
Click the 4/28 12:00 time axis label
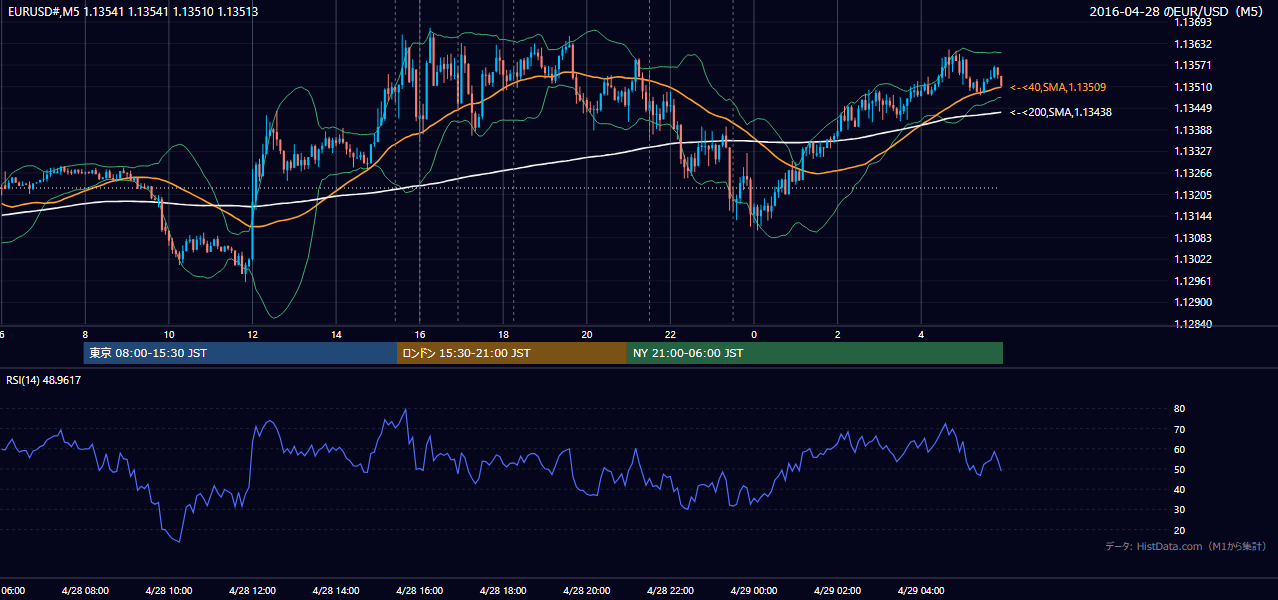click(x=252, y=590)
